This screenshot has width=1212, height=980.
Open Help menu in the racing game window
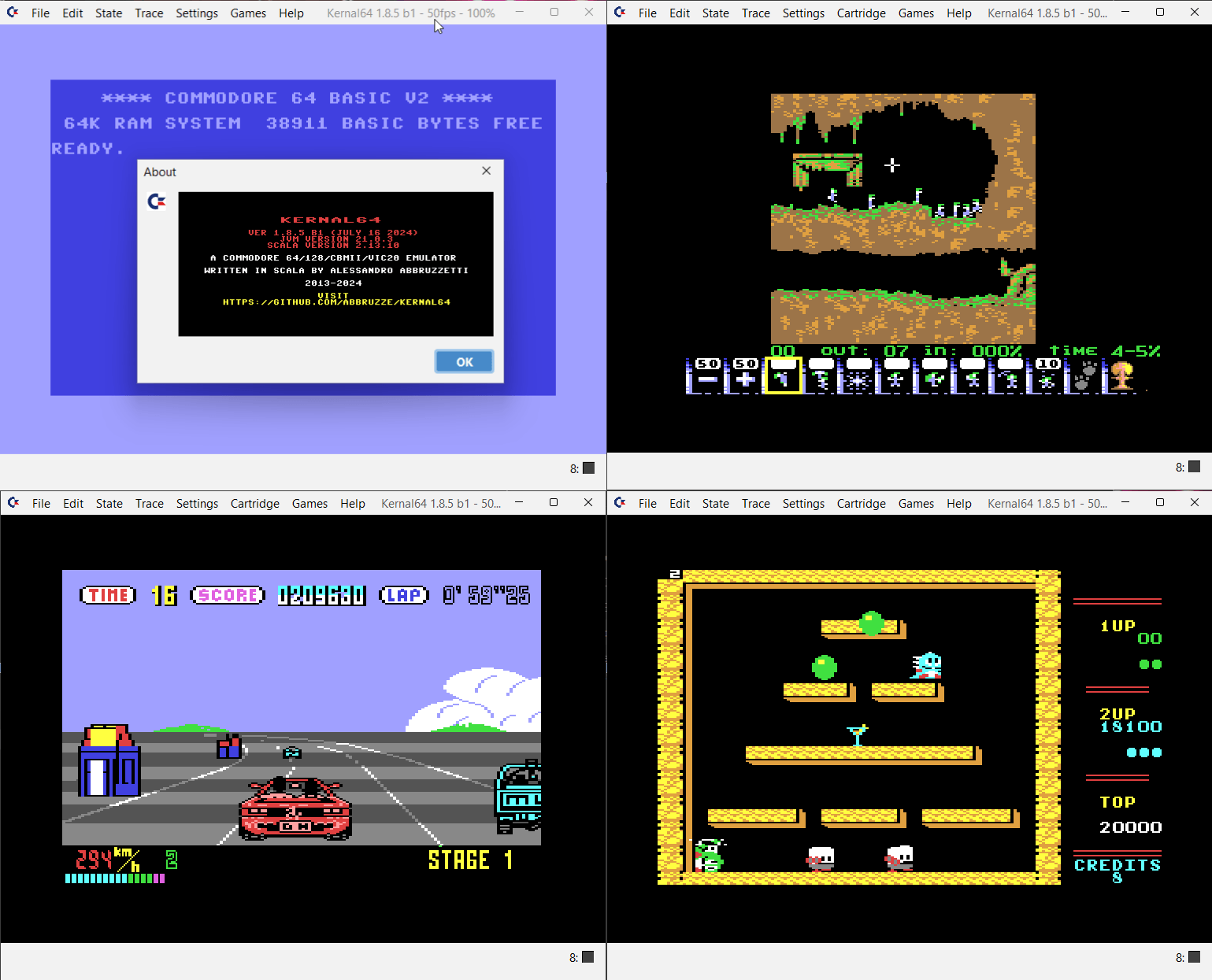[353, 504]
